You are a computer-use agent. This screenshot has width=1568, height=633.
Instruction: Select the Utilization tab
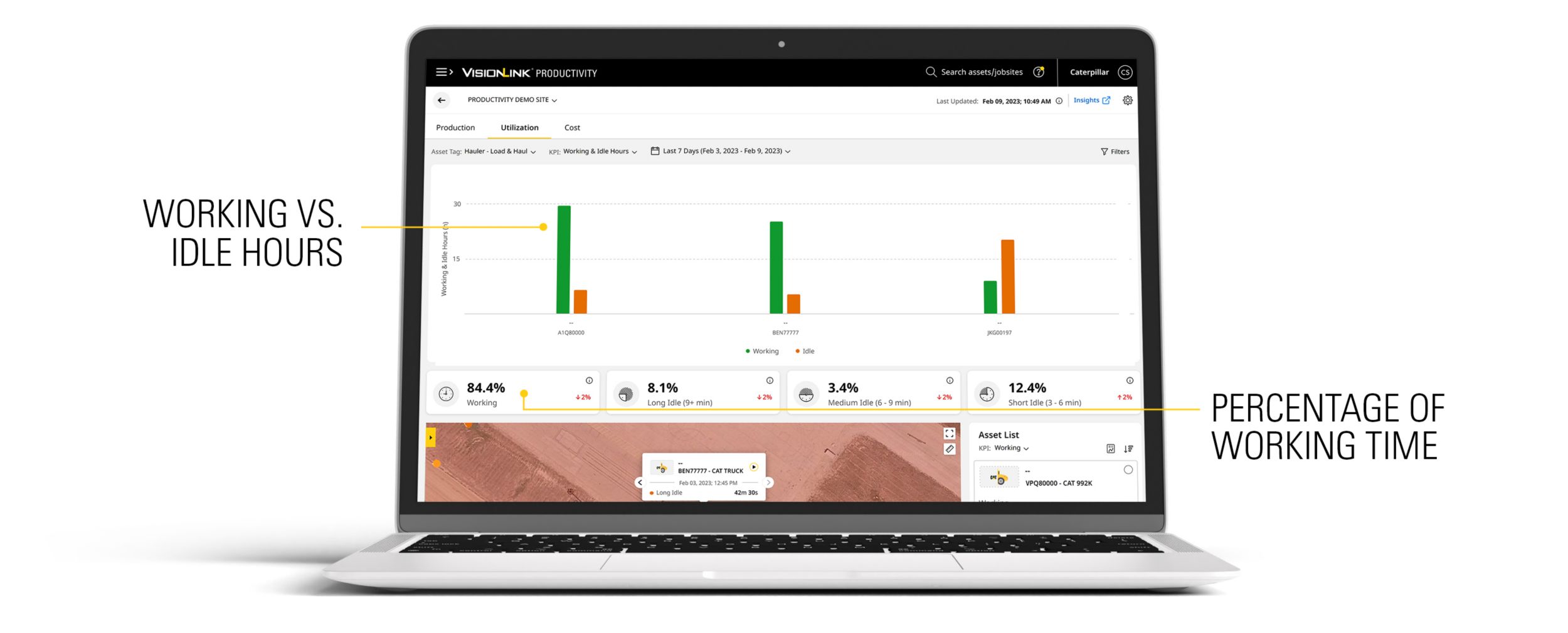[x=519, y=127]
